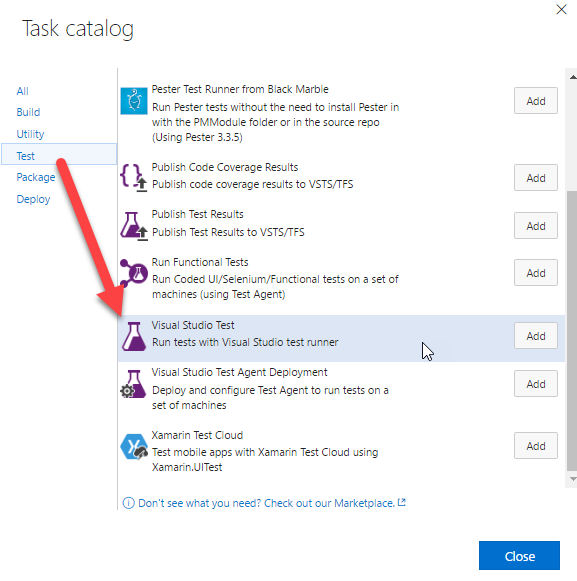Click the scrollbar up arrow
The width and height of the screenshot is (577, 581).
(573, 77)
